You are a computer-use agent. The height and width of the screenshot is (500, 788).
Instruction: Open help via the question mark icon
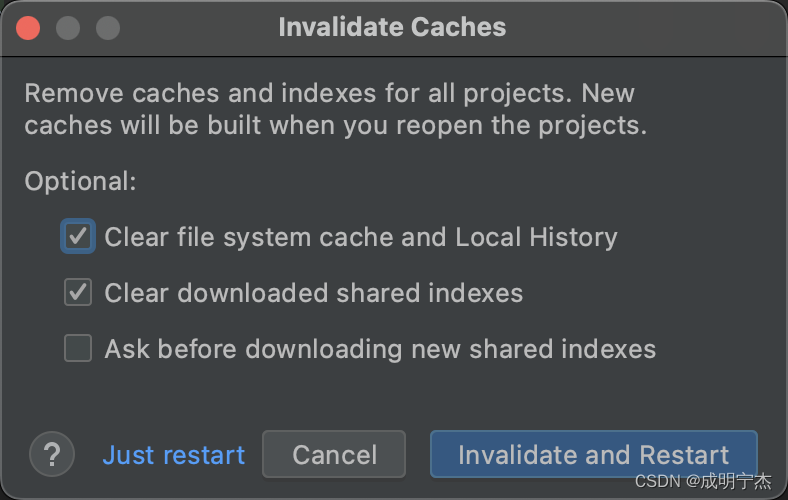click(52, 454)
